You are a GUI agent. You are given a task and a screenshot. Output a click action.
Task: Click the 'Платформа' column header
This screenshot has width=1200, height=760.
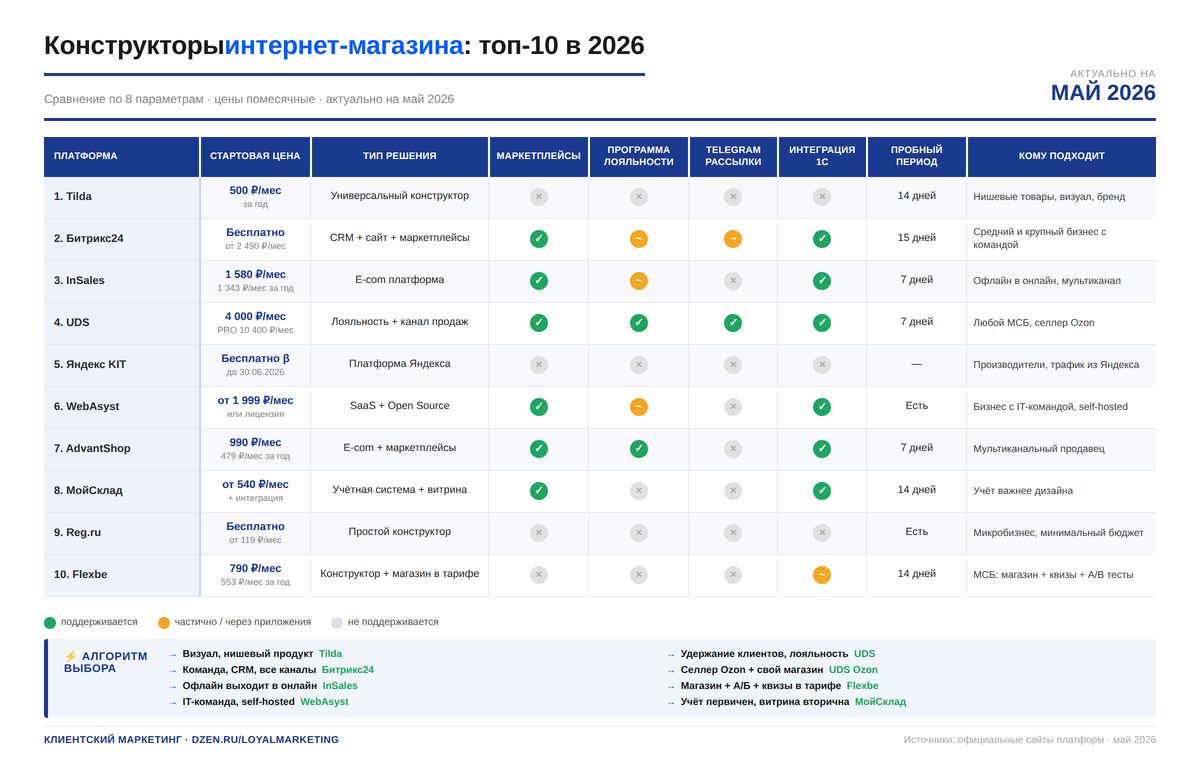[x=121, y=157]
